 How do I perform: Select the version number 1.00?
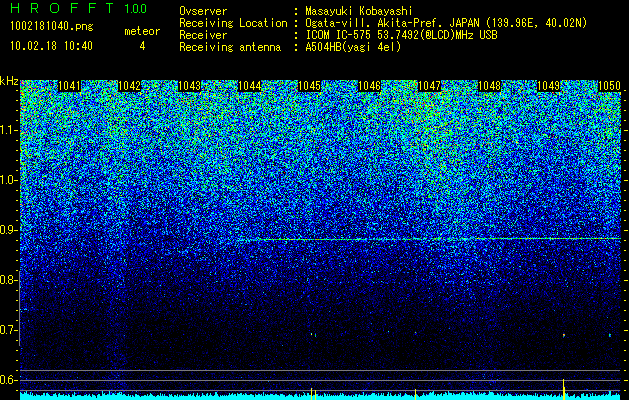(x=135, y=8)
